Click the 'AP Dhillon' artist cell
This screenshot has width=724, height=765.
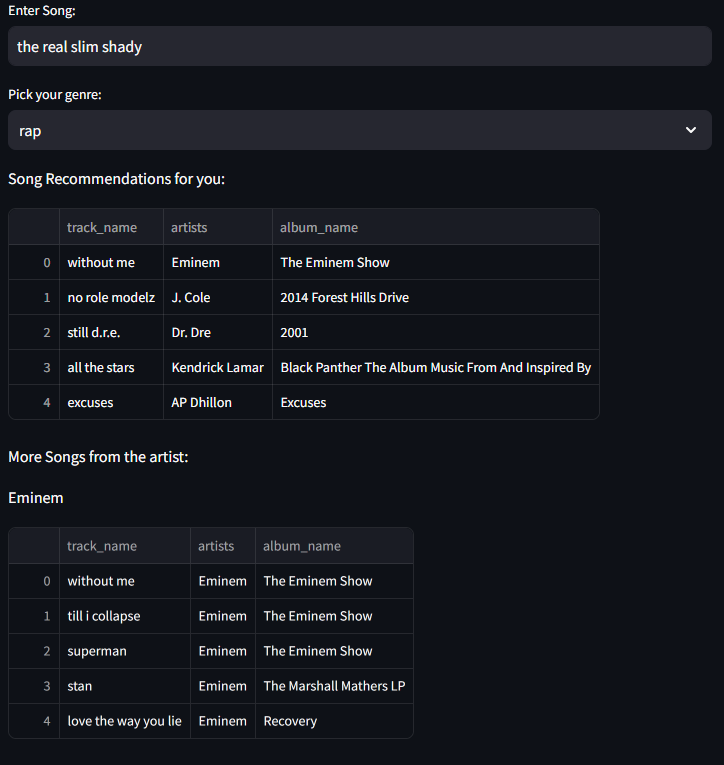tap(201, 402)
